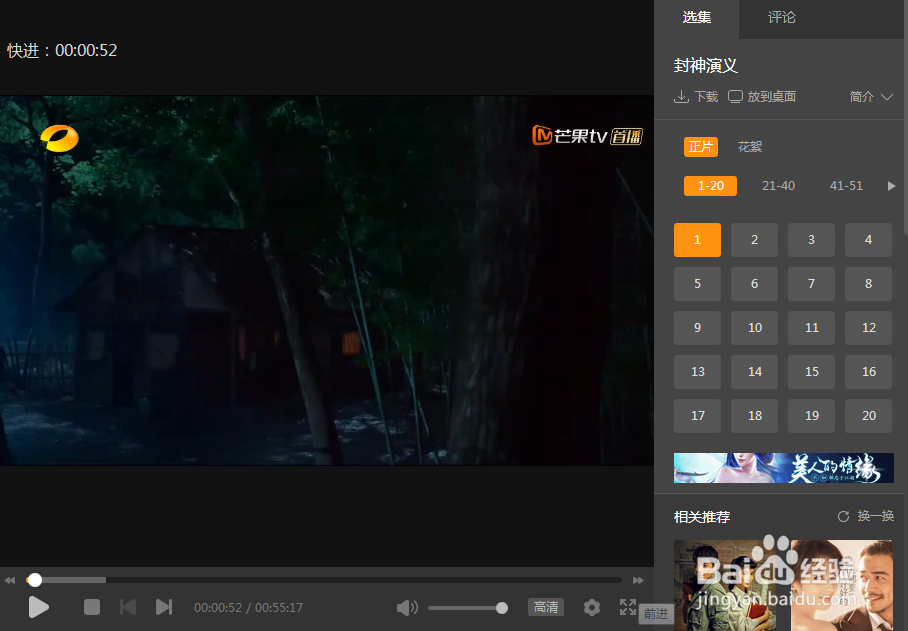
Task: Click the fast-forward double-arrow icon beside progress bar
Action: (x=638, y=580)
